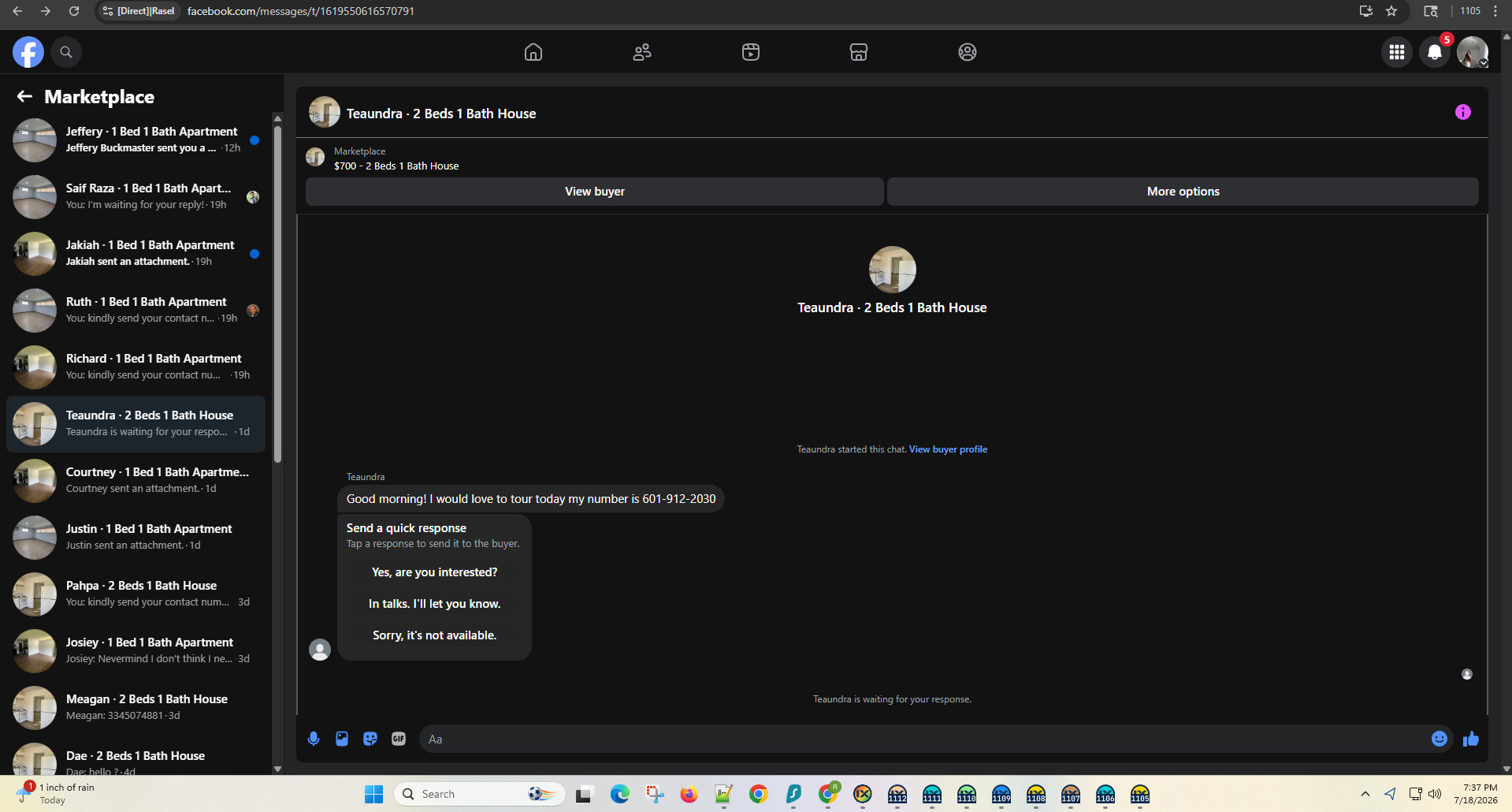Viewport: 1512px width, 812px height.
Task: Go back using the Marketplace back arrow
Action: point(24,96)
